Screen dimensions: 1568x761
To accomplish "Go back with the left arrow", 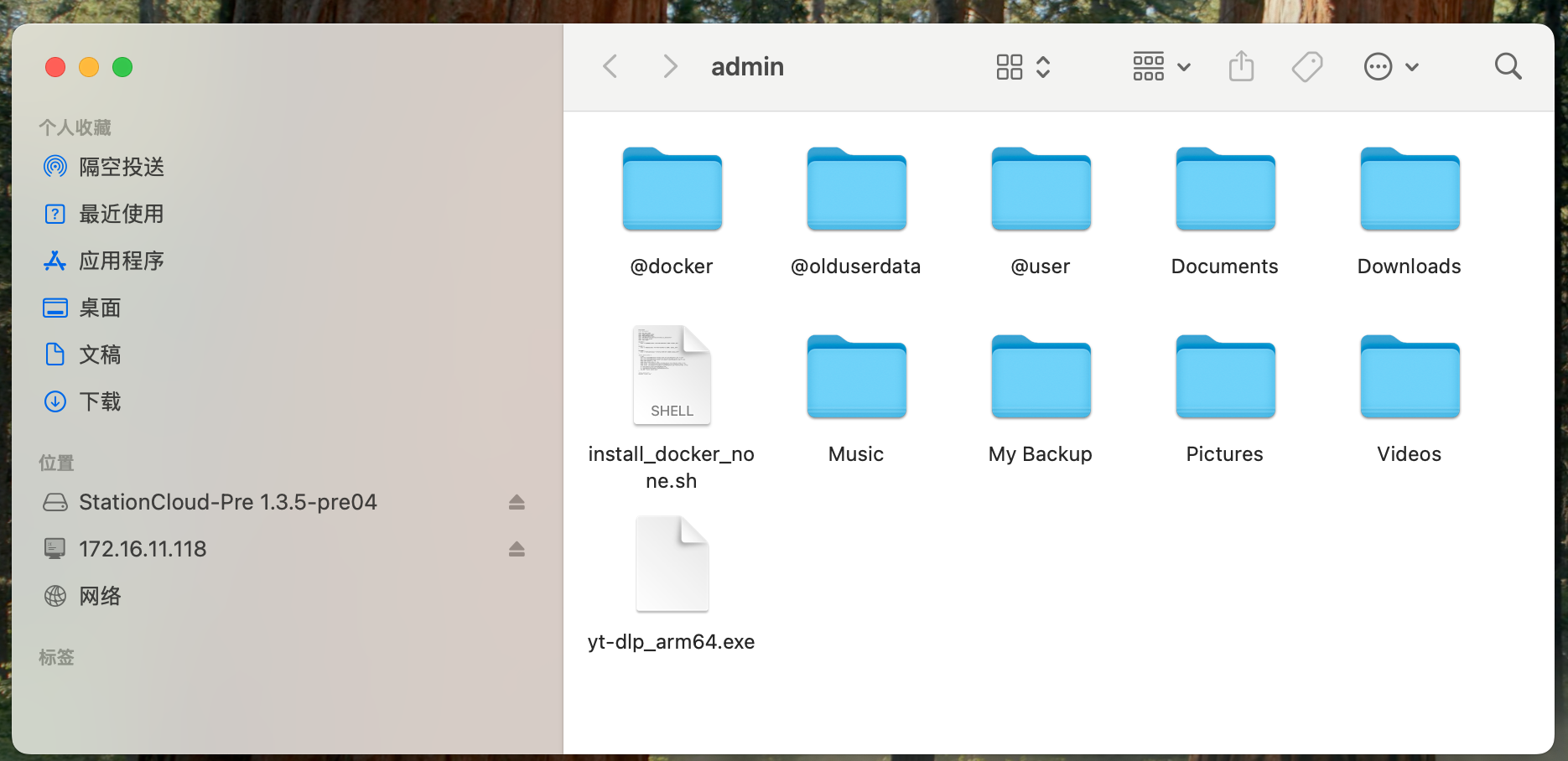I will click(610, 66).
